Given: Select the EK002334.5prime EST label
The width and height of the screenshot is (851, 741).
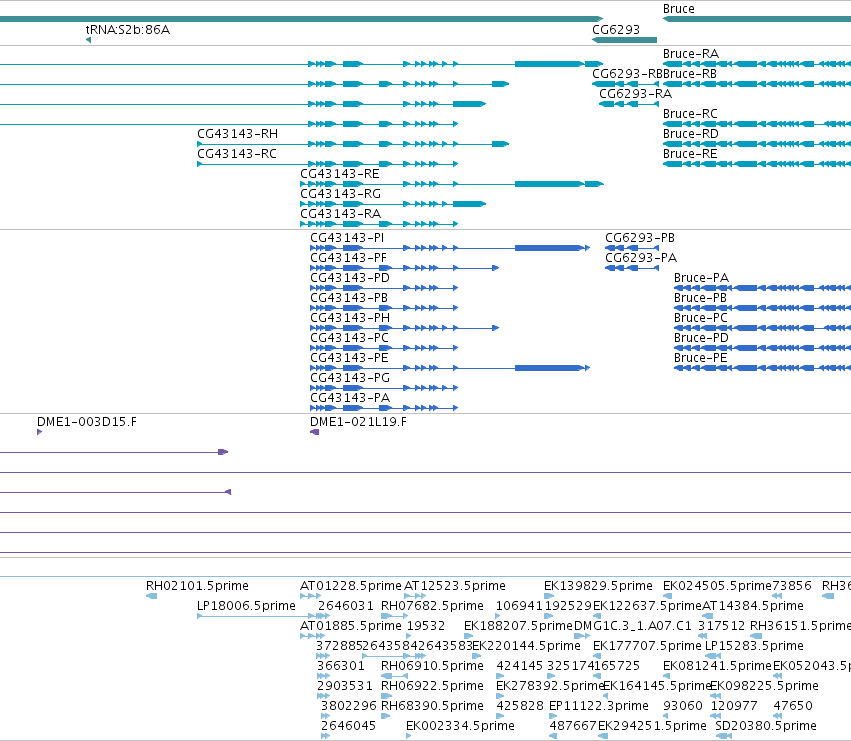Looking at the screenshot, I should [x=460, y=726].
